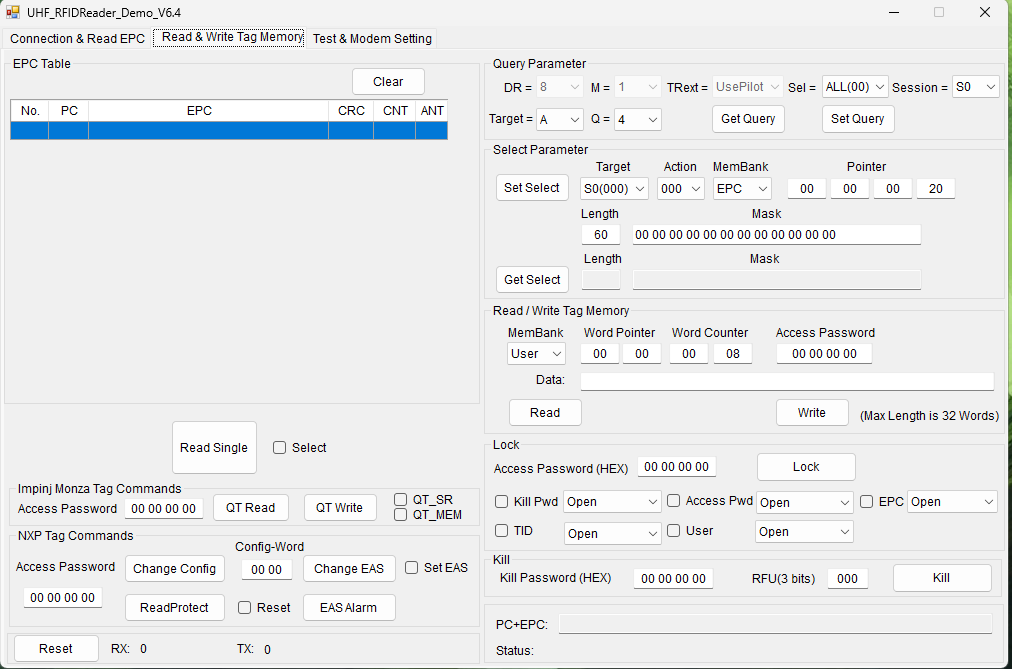This screenshot has width=1012, height=669.
Task: Switch to Connection & Read EPC tab
Action: click(x=77, y=39)
